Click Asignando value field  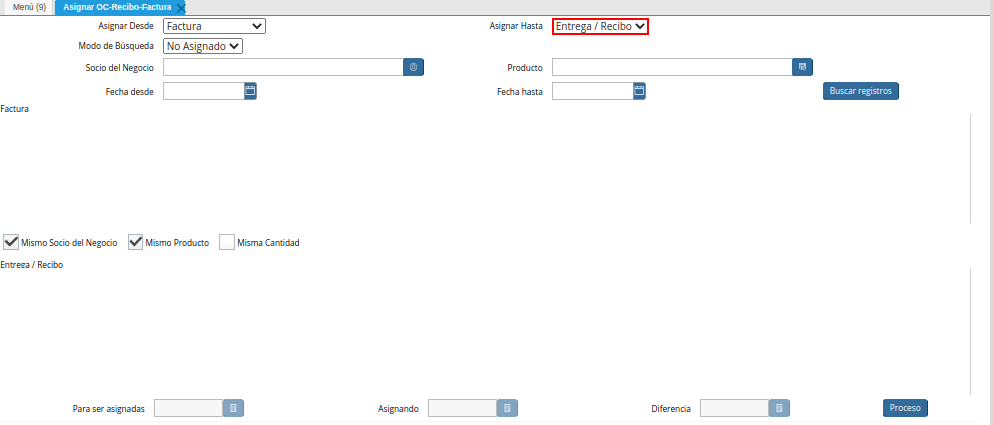click(463, 409)
